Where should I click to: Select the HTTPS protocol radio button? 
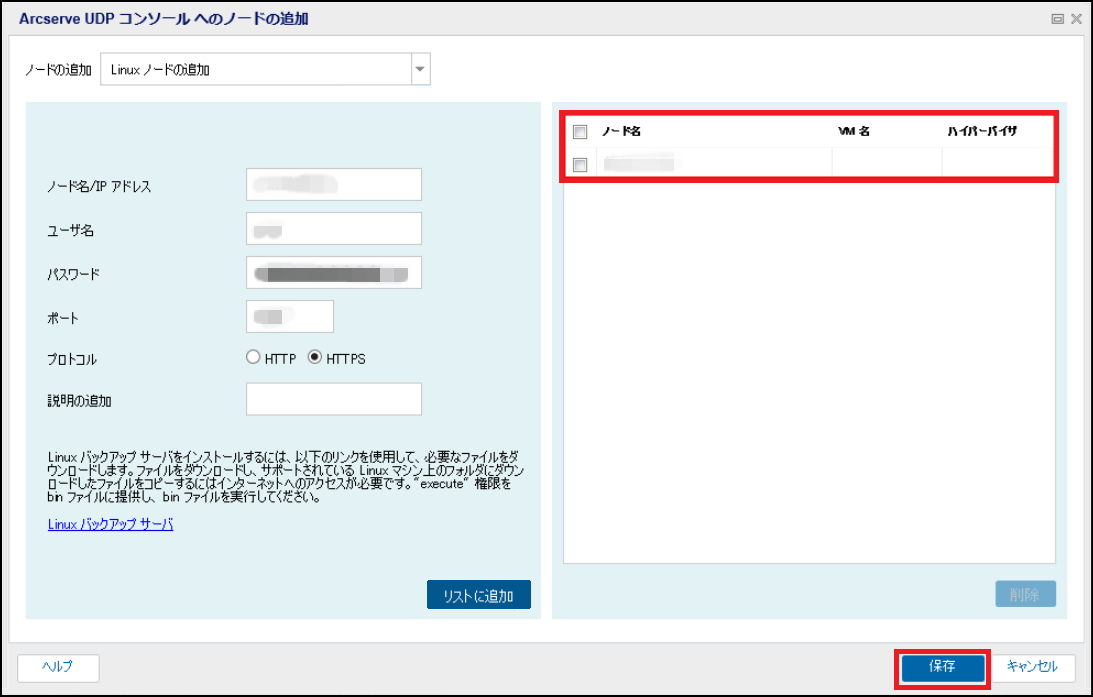pyautogui.click(x=315, y=357)
